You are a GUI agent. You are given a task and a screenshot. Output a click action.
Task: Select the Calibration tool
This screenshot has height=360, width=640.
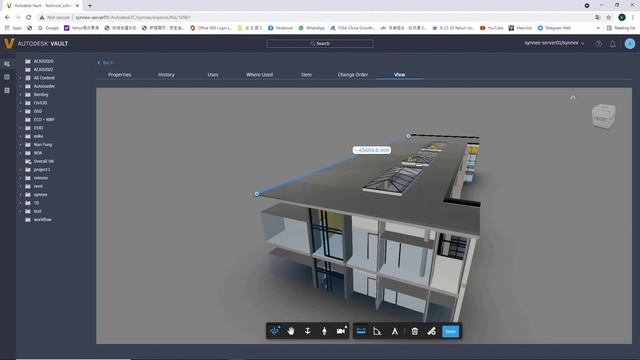pyautogui.click(x=394, y=331)
